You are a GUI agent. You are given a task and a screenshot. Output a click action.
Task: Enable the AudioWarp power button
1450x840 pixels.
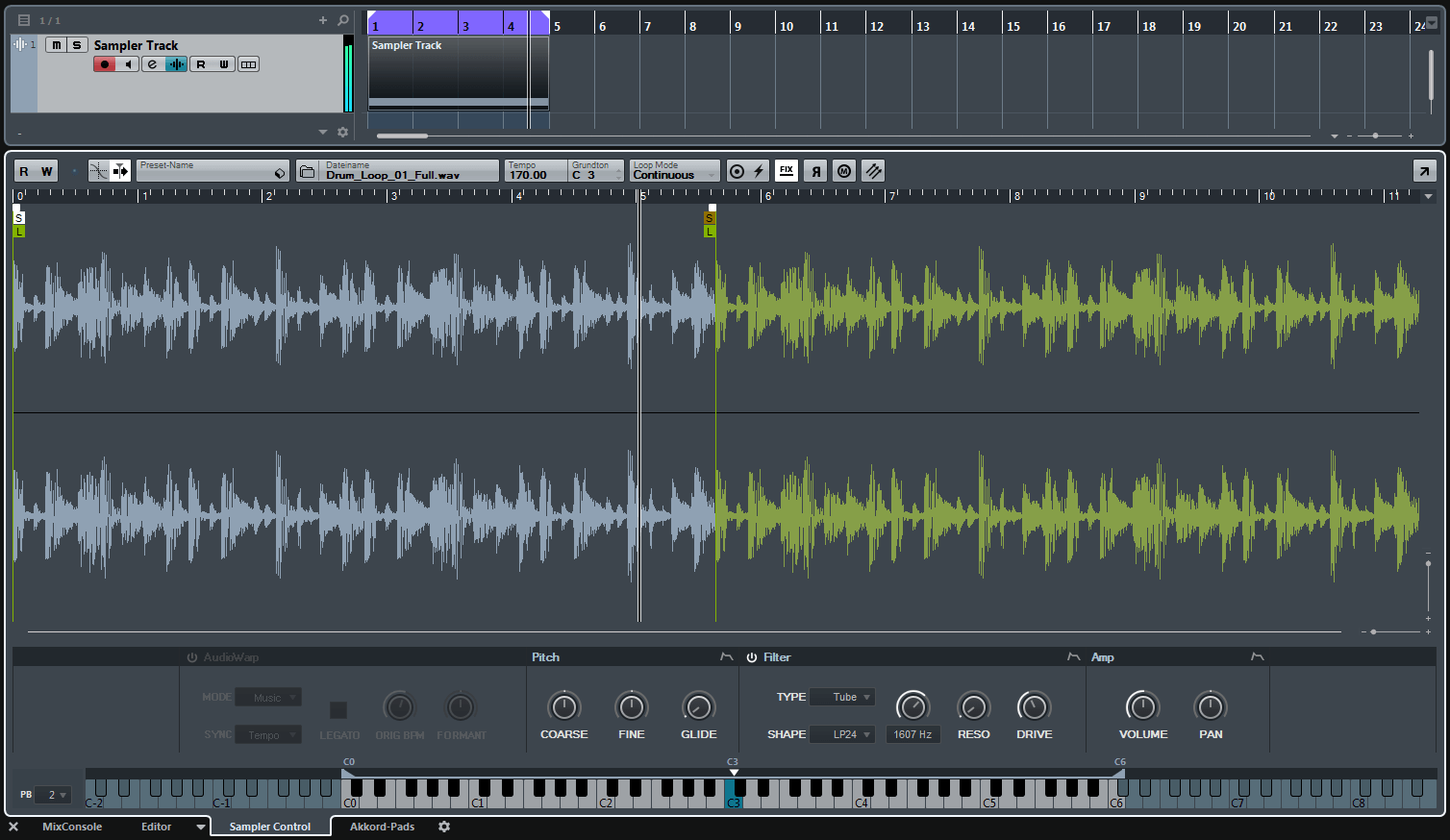pyautogui.click(x=192, y=657)
